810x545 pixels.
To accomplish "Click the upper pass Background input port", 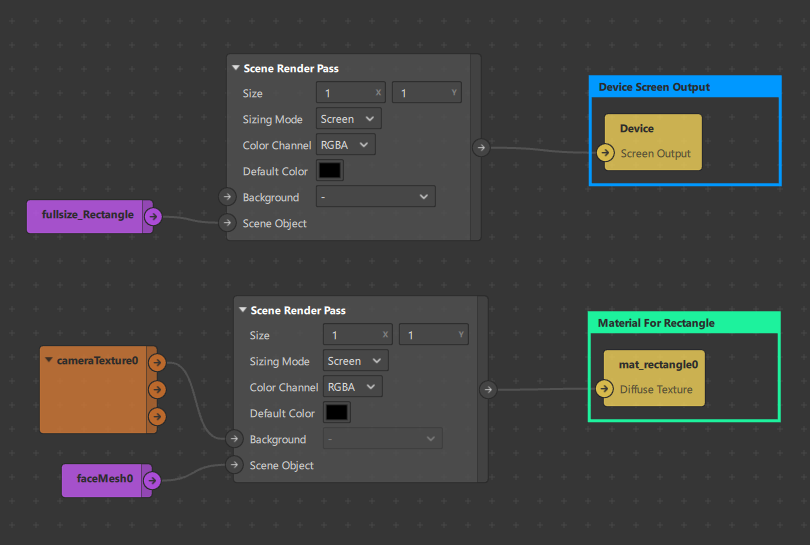I will point(227,197).
